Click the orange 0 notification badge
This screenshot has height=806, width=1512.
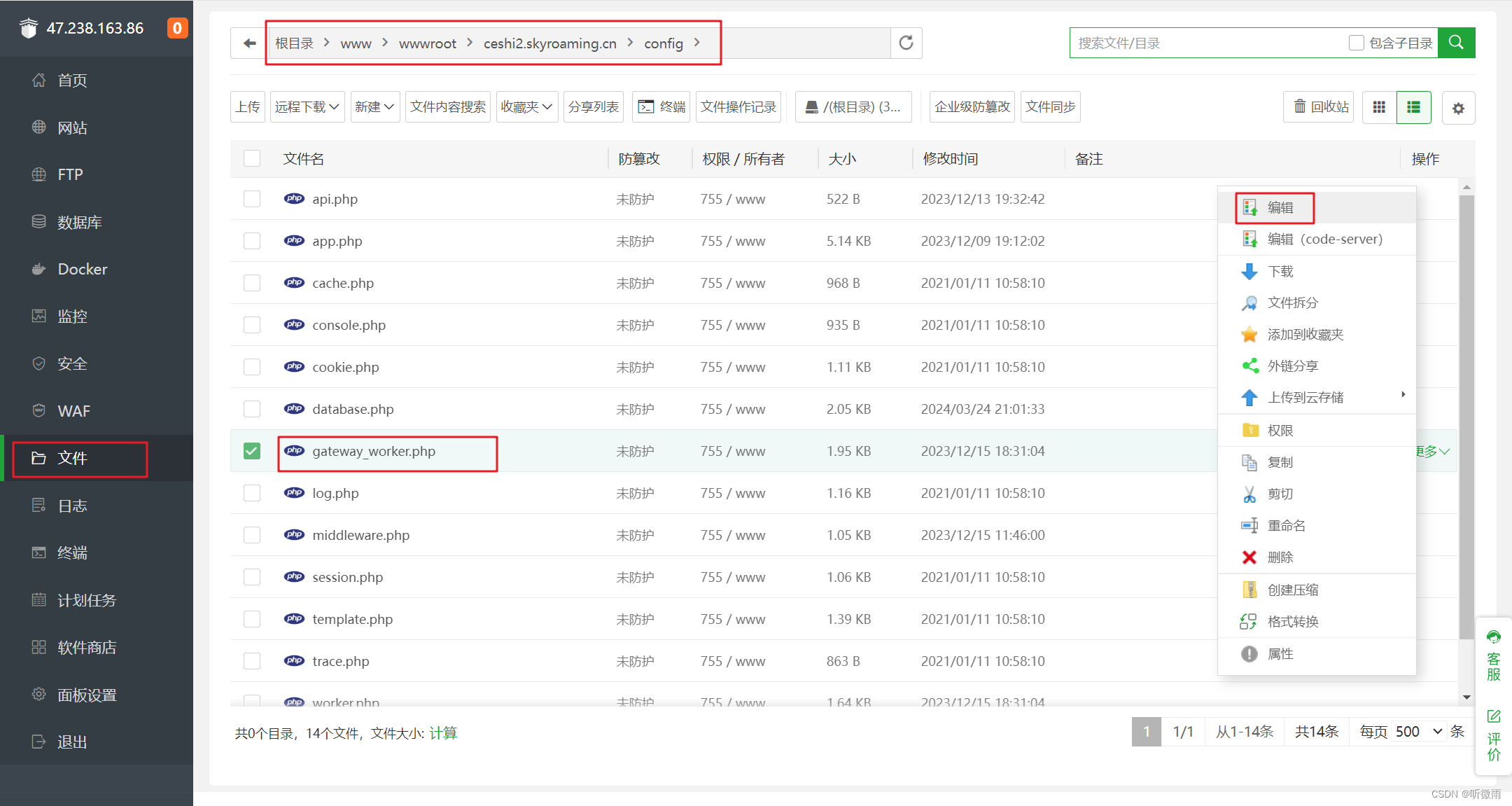tap(177, 28)
